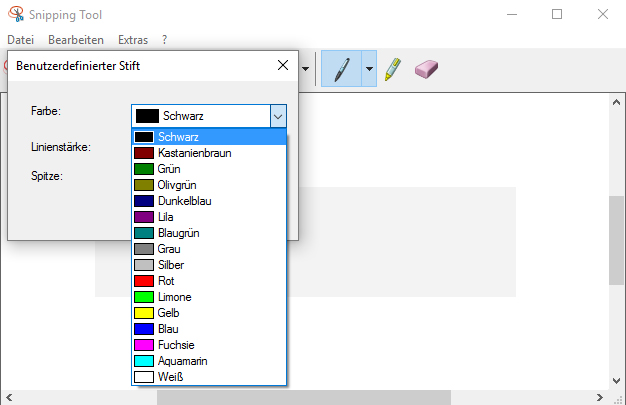Close the Snipping Tool window
The image size is (626, 405).
coord(603,14)
